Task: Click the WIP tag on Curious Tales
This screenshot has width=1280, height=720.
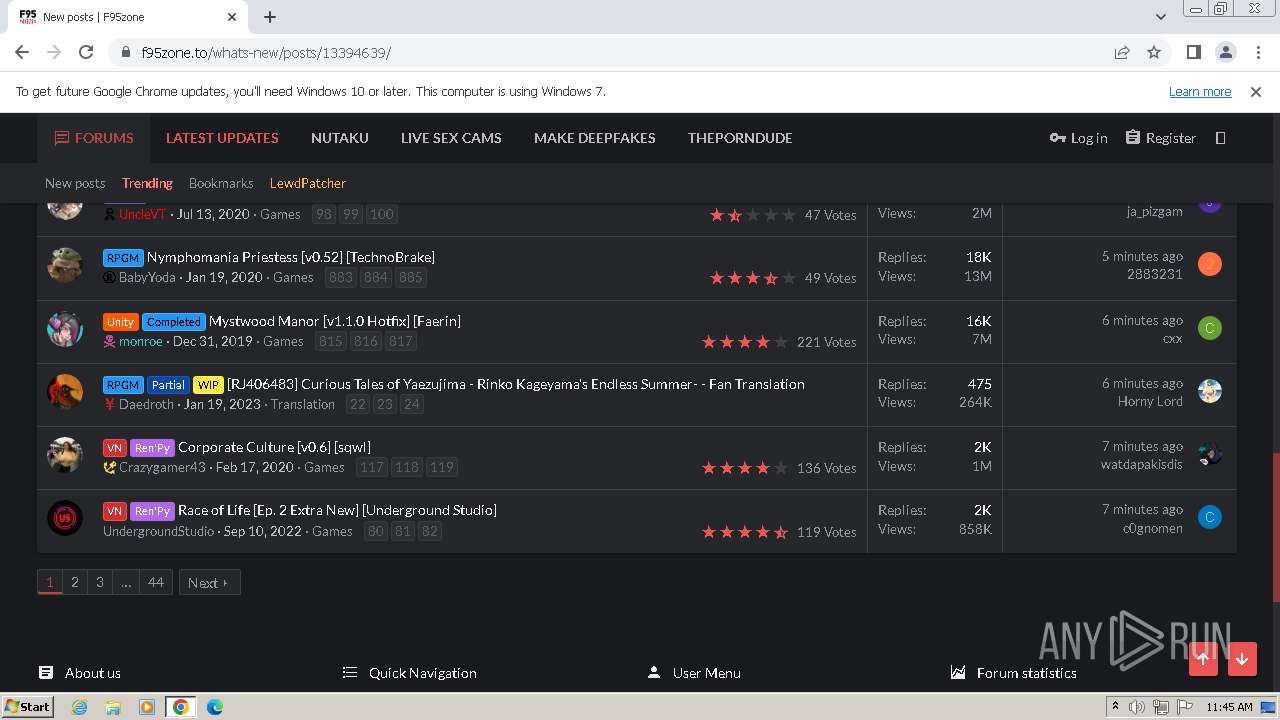Action: tap(208, 384)
